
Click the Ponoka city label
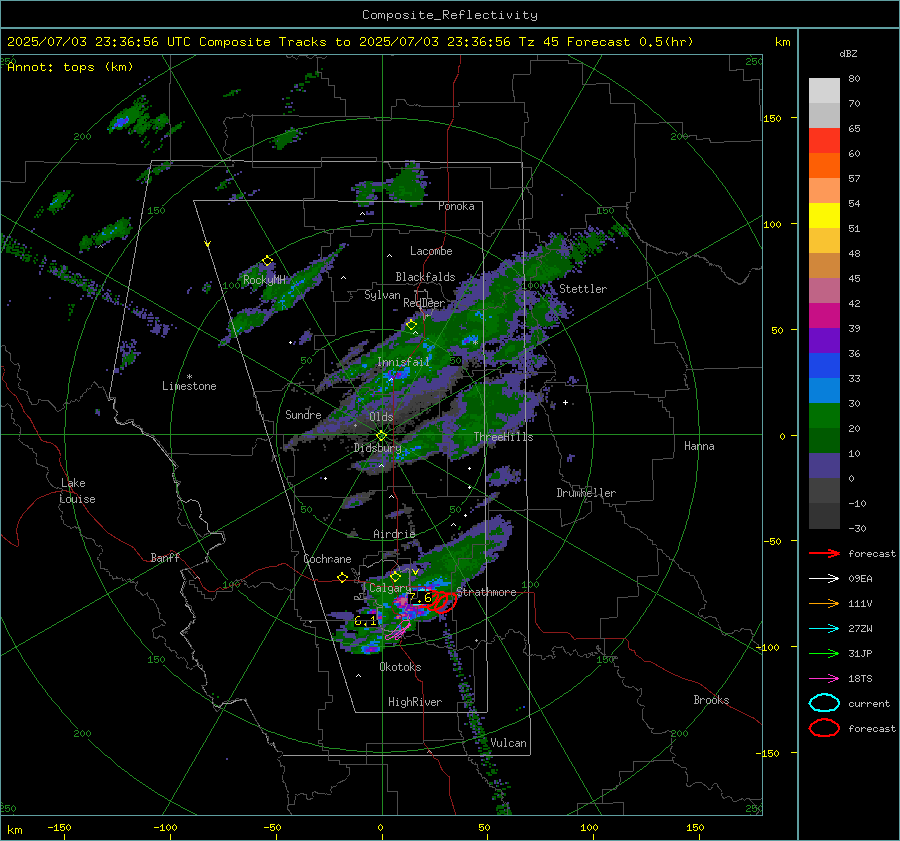pyautogui.click(x=456, y=206)
